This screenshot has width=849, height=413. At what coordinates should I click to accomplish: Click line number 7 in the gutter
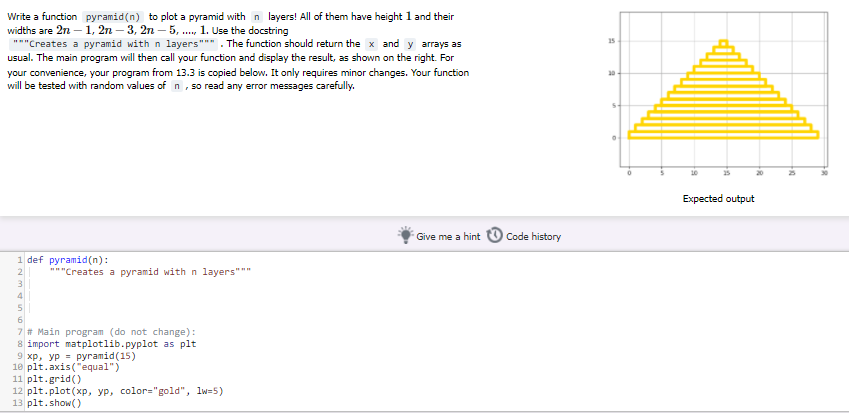[x=20, y=332]
